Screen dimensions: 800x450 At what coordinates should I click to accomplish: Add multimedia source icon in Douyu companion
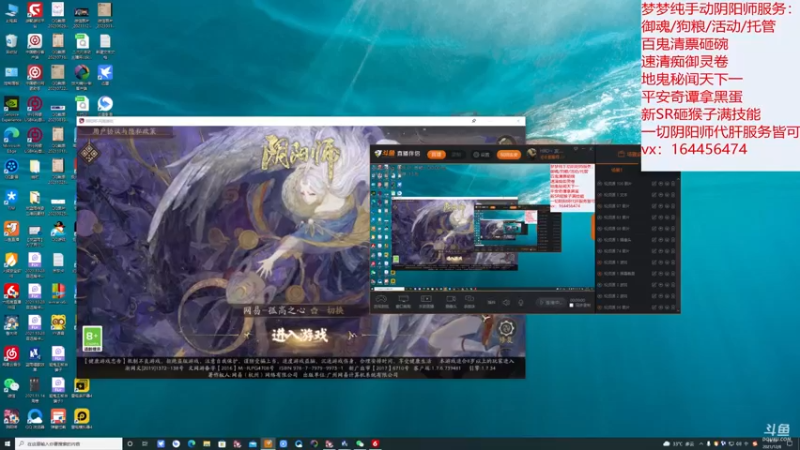tap(469, 302)
